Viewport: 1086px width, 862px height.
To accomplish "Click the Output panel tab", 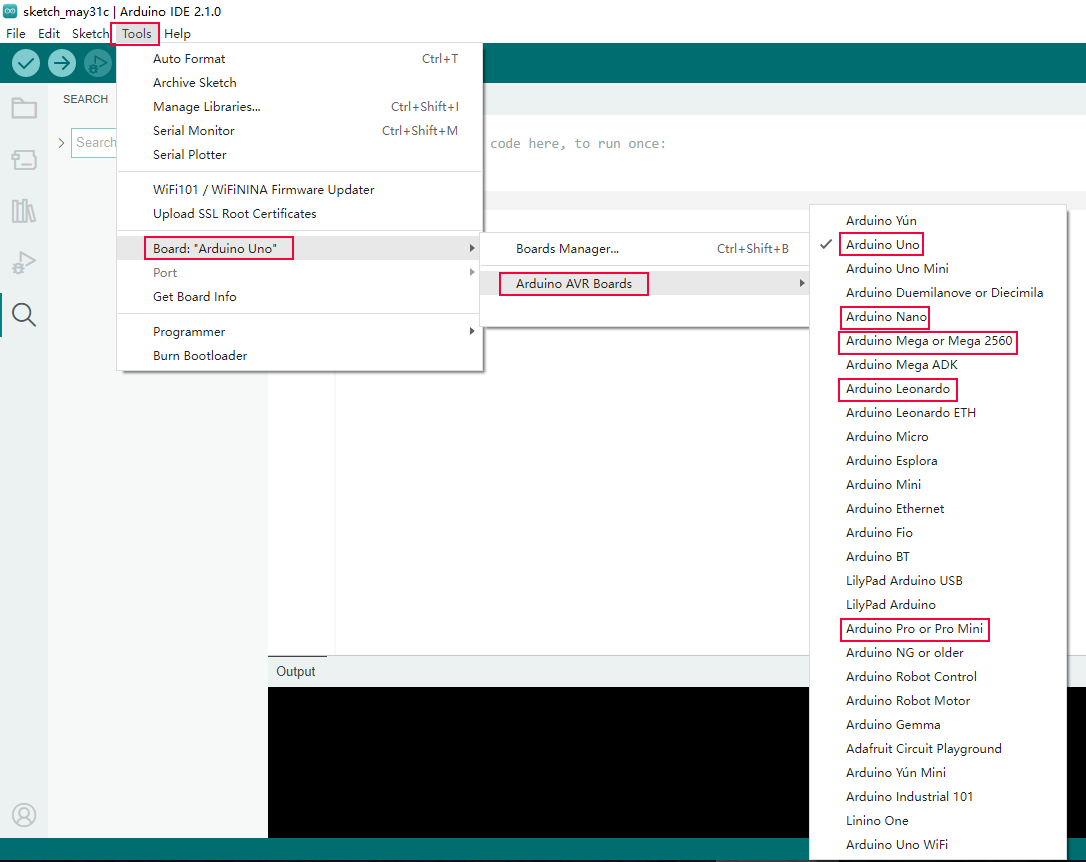I will [296, 672].
